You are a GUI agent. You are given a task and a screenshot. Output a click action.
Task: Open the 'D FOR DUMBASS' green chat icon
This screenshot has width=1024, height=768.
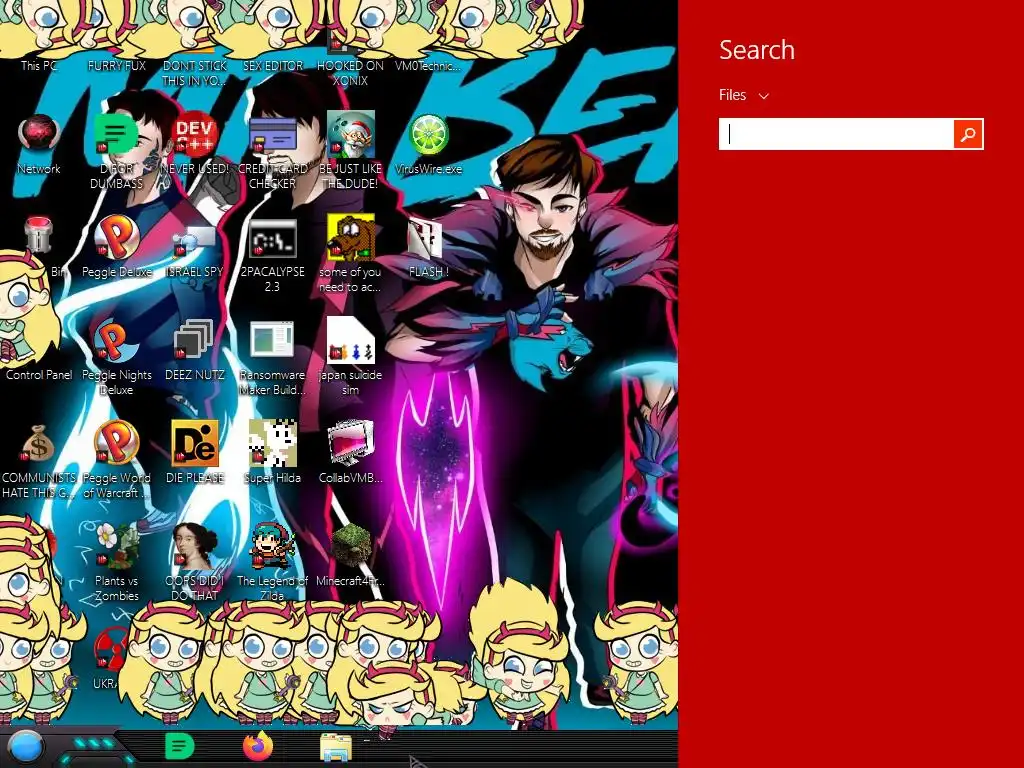(x=117, y=134)
